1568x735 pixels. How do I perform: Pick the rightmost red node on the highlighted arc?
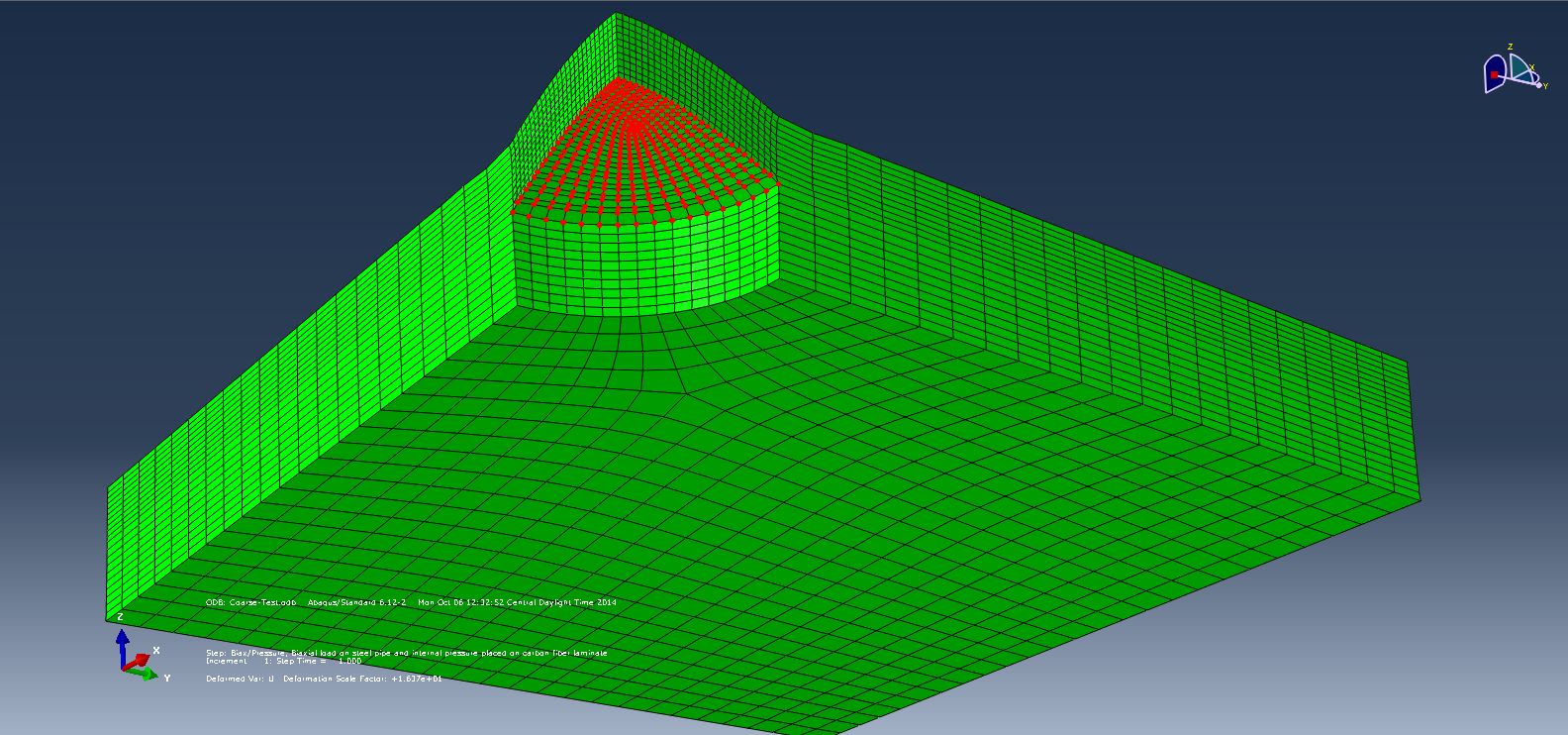(x=778, y=184)
